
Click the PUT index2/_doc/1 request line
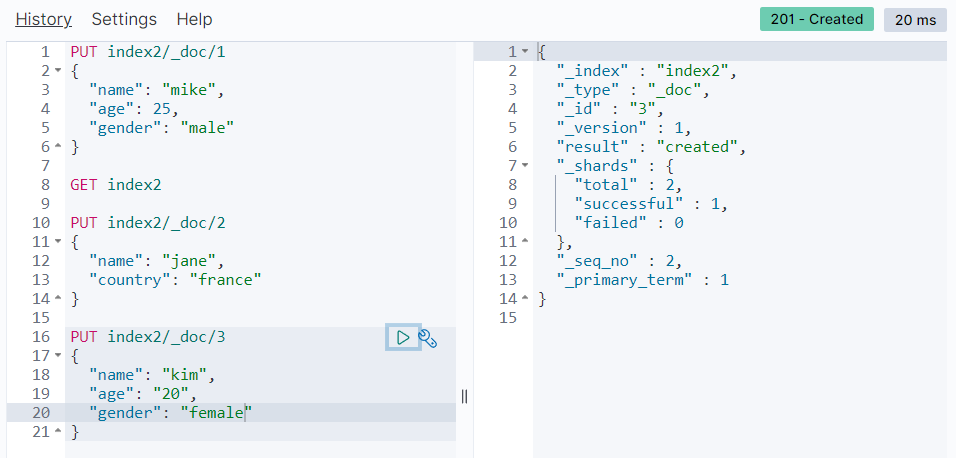click(148, 52)
